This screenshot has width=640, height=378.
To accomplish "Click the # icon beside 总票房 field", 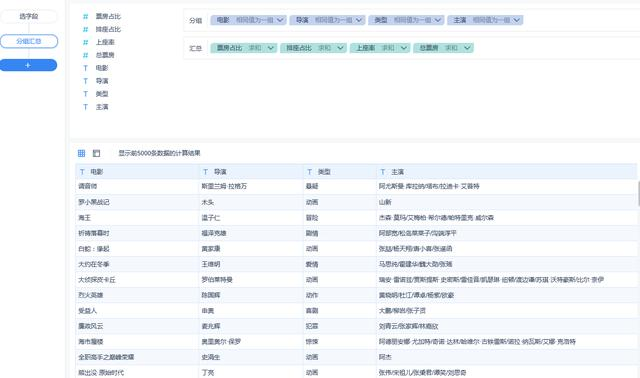I will click(x=85, y=55).
